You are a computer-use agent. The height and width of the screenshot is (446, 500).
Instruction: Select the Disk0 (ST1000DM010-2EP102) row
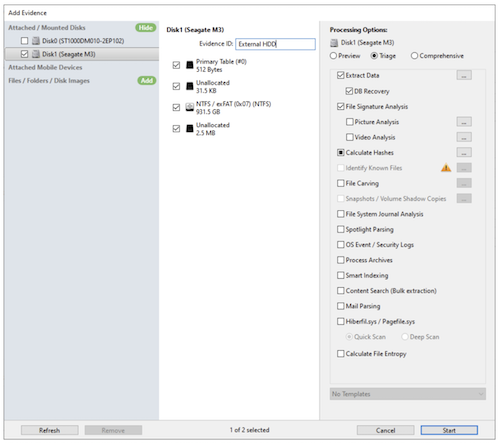point(82,41)
